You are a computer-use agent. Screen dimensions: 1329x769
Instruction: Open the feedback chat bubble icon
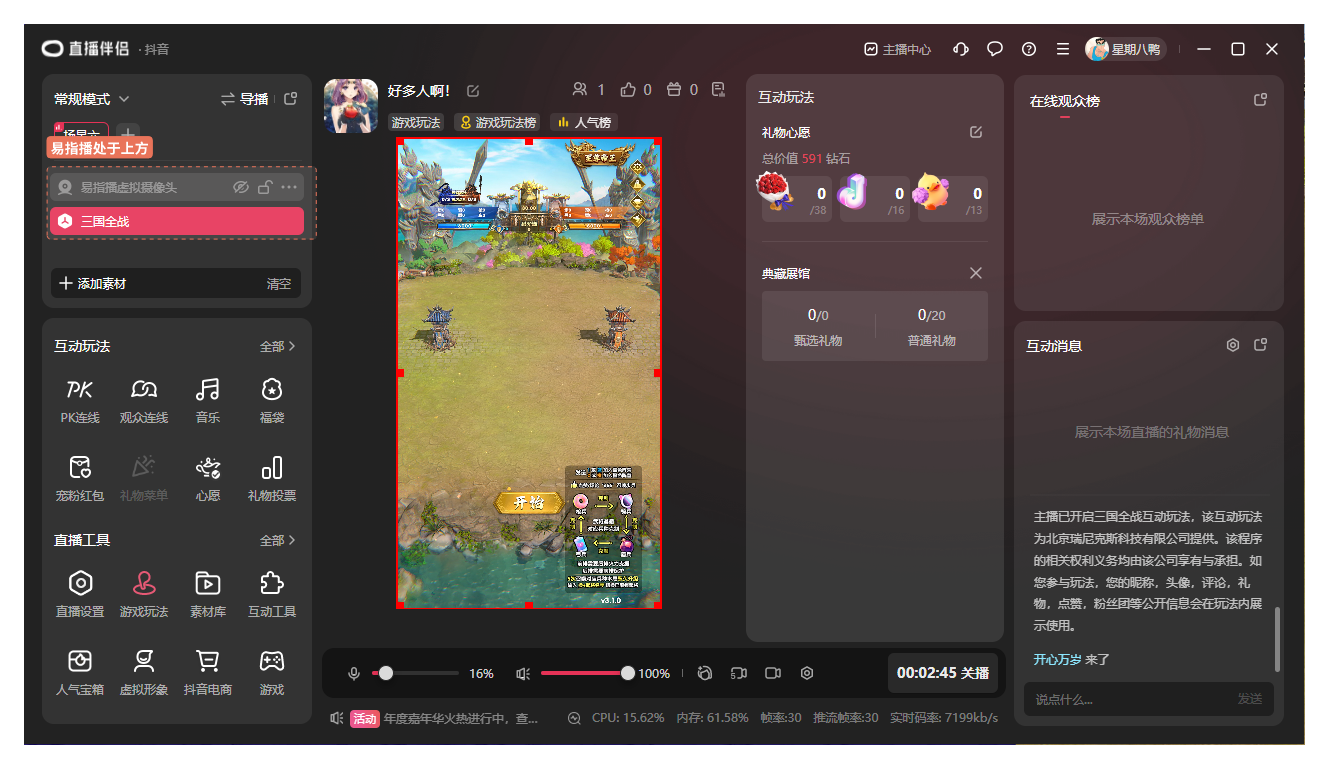(x=995, y=49)
